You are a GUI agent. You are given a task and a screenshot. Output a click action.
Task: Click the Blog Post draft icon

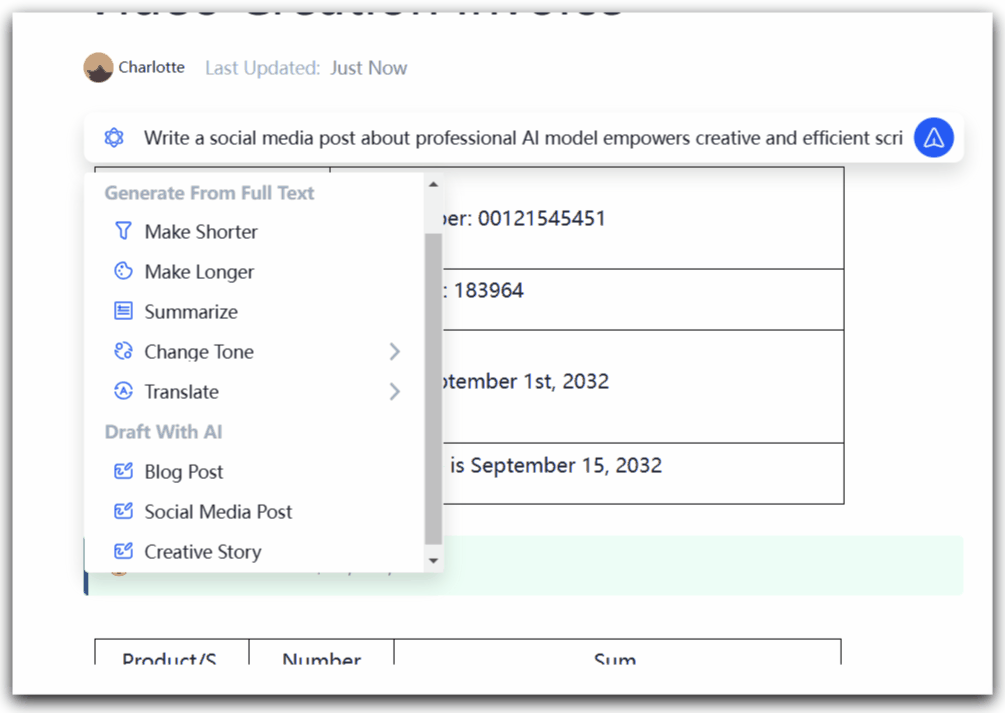[x=123, y=471]
